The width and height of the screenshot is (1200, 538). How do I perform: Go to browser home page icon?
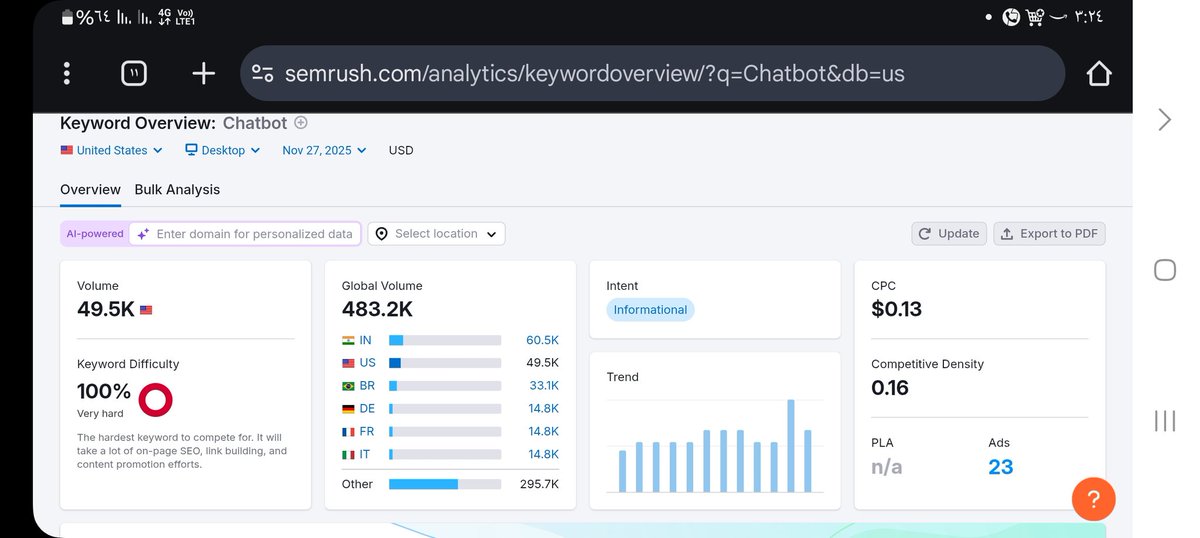pyautogui.click(x=1099, y=73)
